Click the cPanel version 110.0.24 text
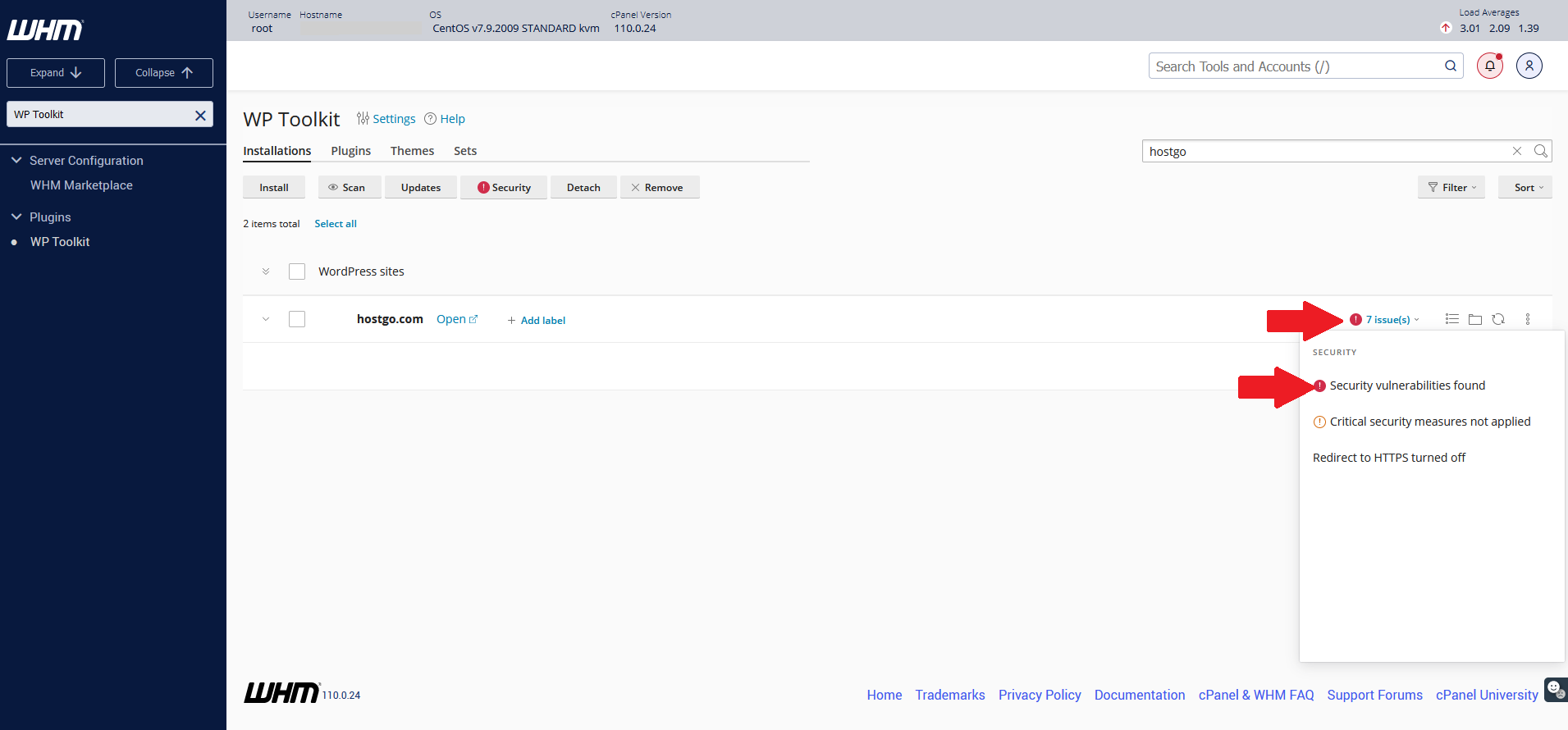1568x730 pixels. click(x=635, y=28)
